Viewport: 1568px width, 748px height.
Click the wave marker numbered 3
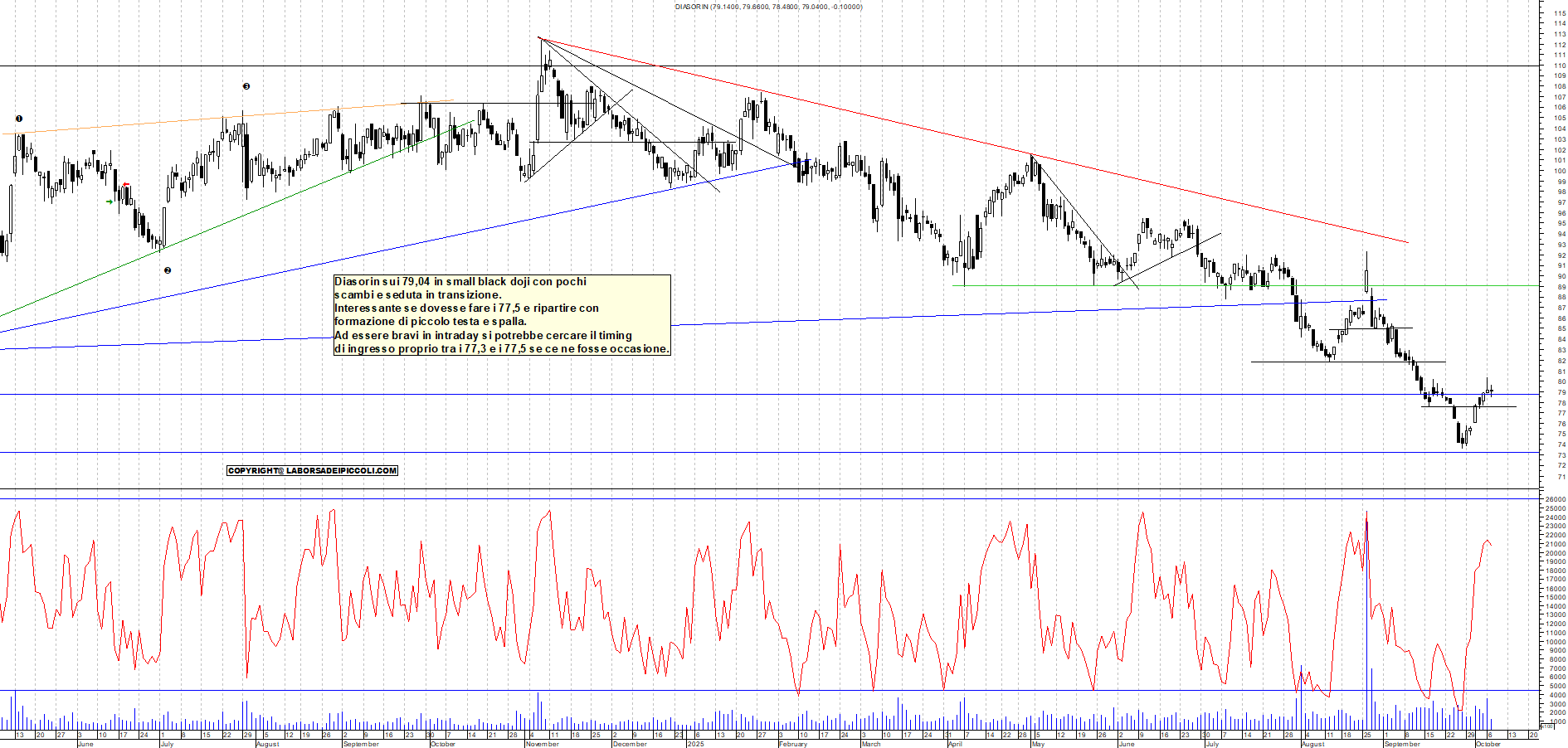coord(246,86)
